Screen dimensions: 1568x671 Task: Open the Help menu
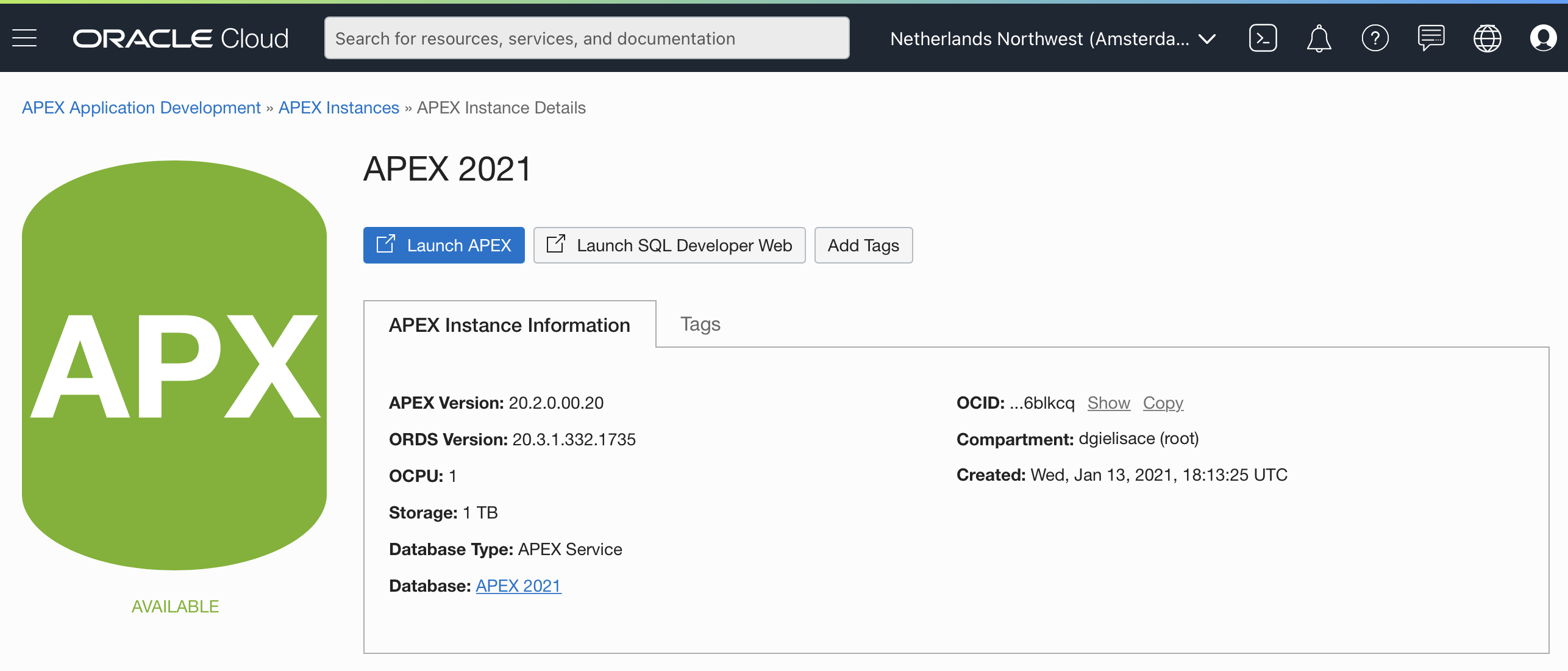(1375, 38)
